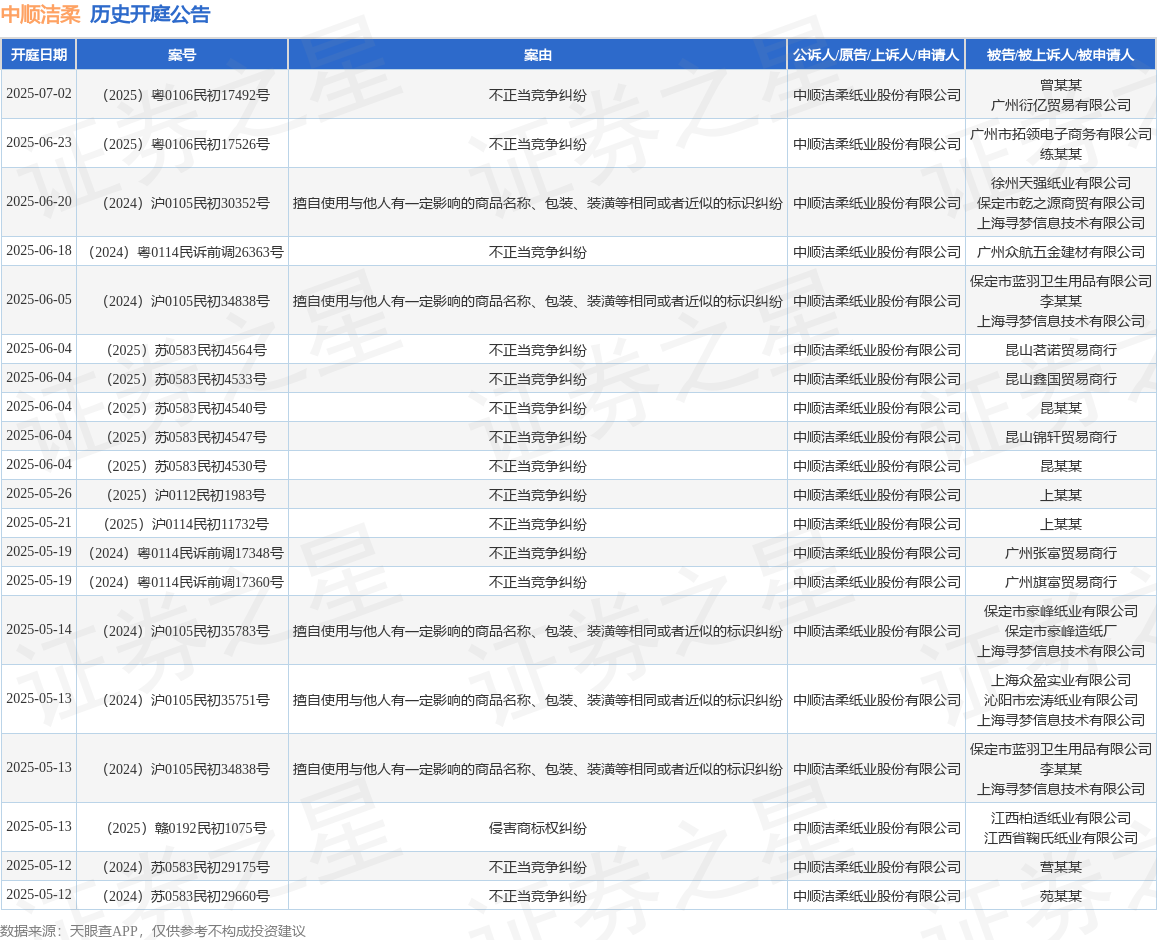The width and height of the screenshot is (1157, 940).
Task: Select the 公诉人/原告/上诉人/申请人 column header
Action: click(876, 55)
